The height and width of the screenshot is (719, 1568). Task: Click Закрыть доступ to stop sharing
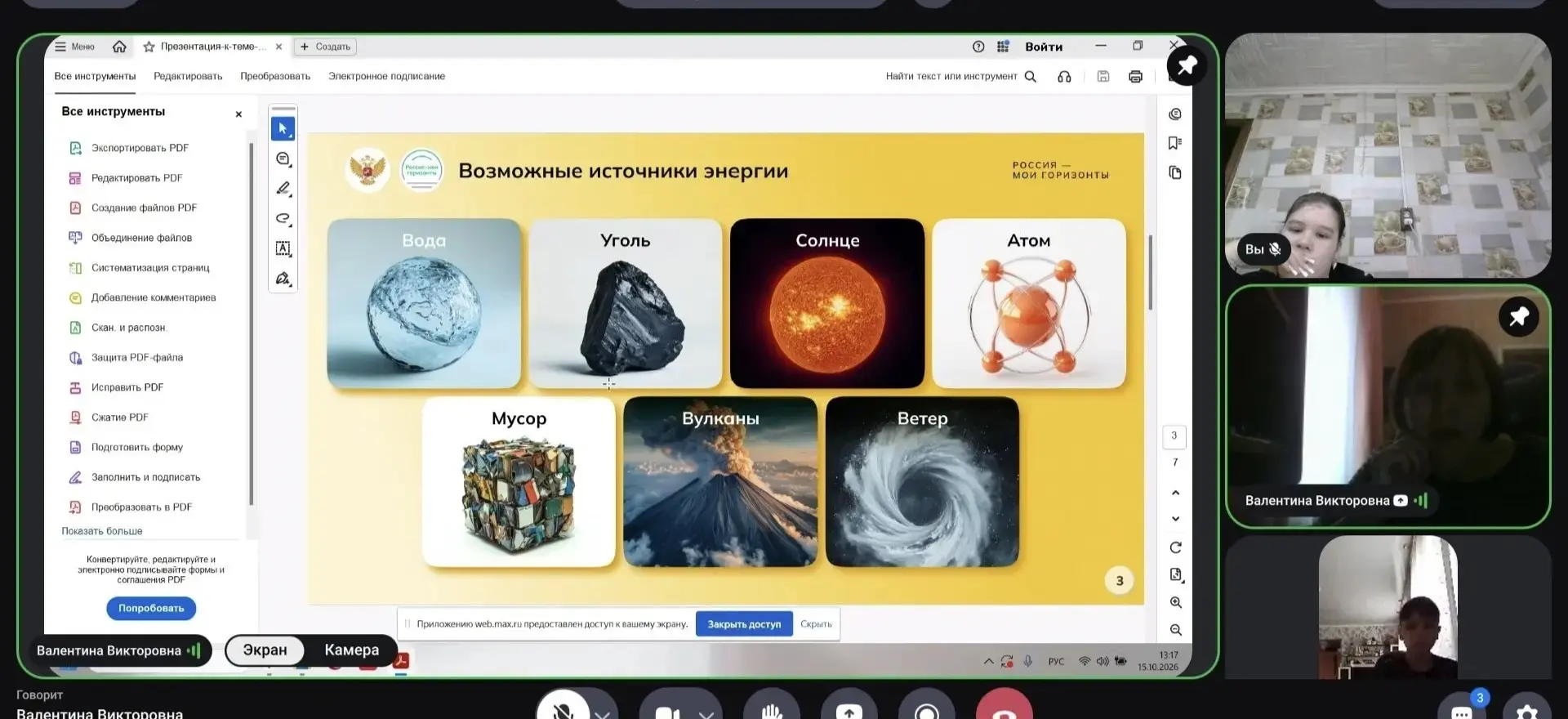744,624
